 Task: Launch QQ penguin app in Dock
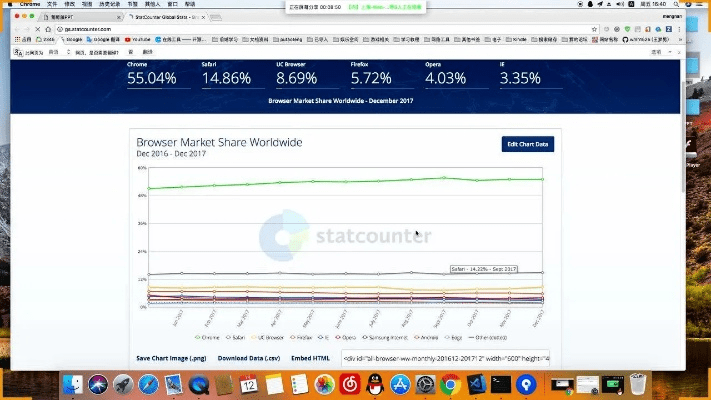(374, 385)
